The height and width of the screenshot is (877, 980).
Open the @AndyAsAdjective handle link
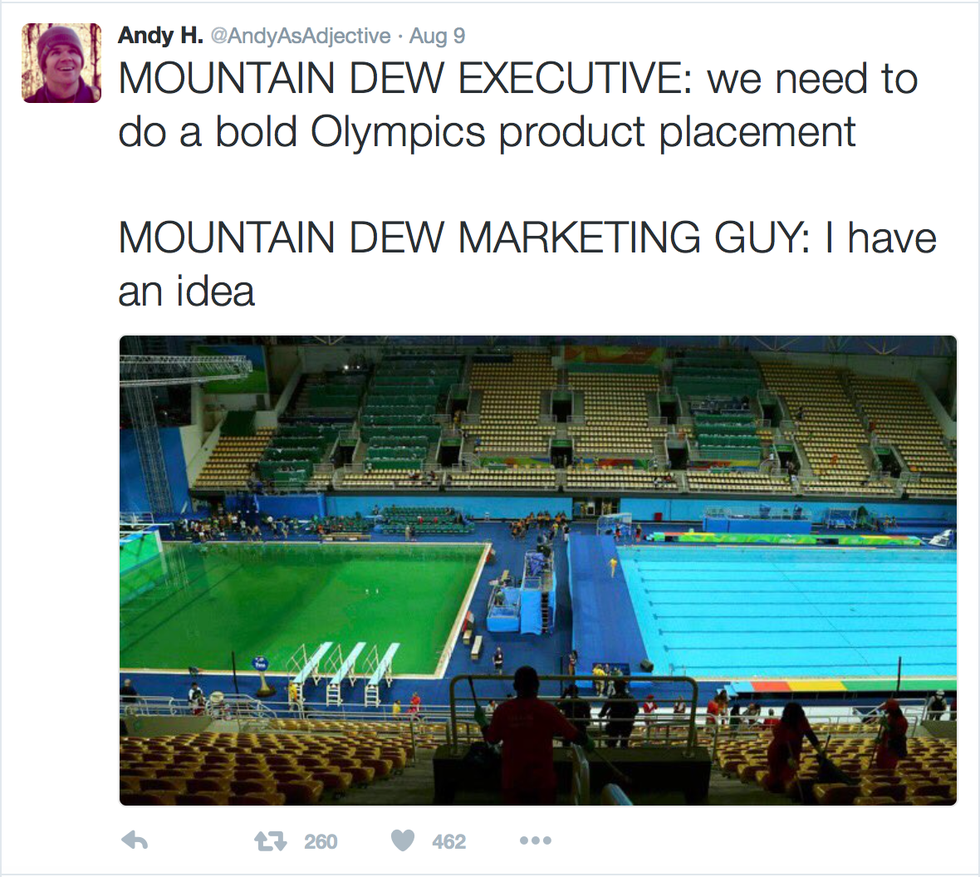297,36
